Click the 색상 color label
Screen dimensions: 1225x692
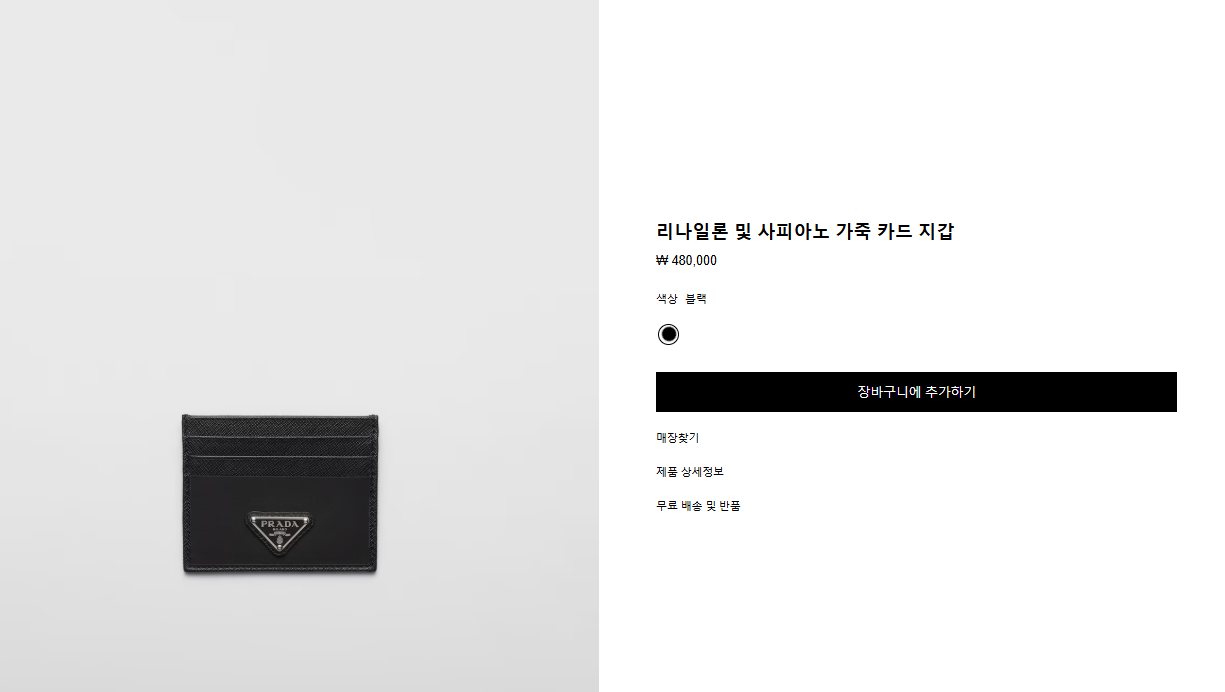(667, 299)
